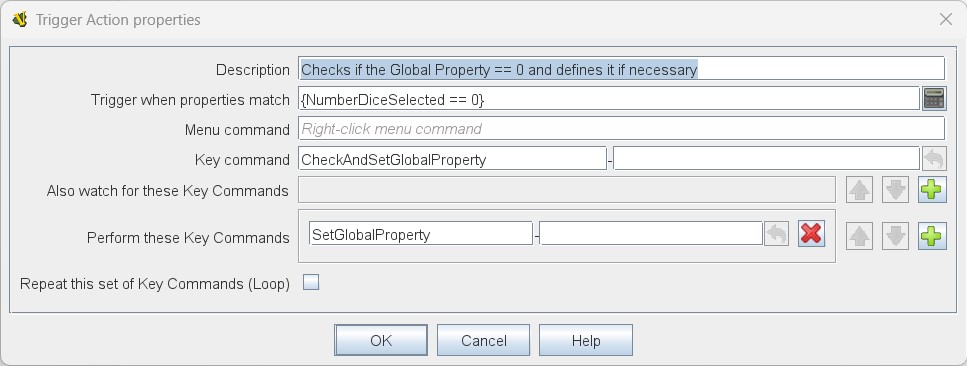Click the VASSAL icon in the title bar
The width and height of the screenshot is (967, 366).
[x=20, y=19]
